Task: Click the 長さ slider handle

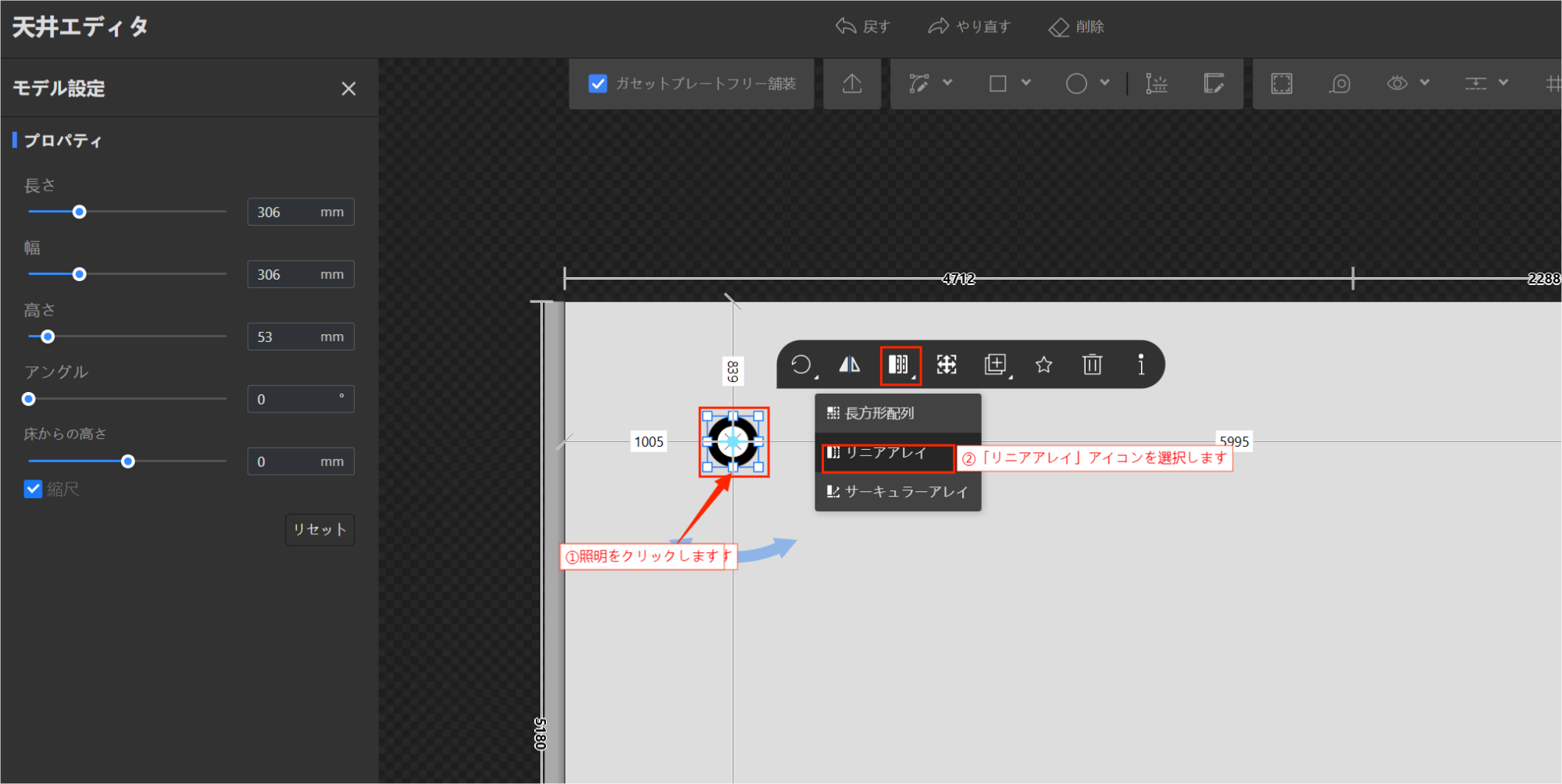Action: [x=79, y=212]
